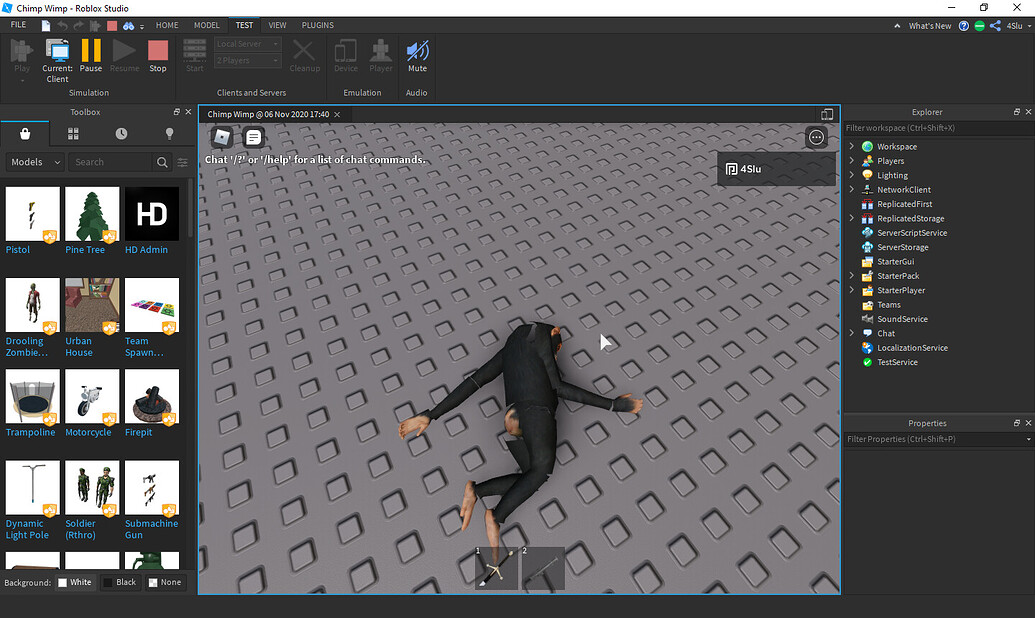Expand the Lighting tree node
The height and width of the screenshot is (618, 1035).
(851, 175)
